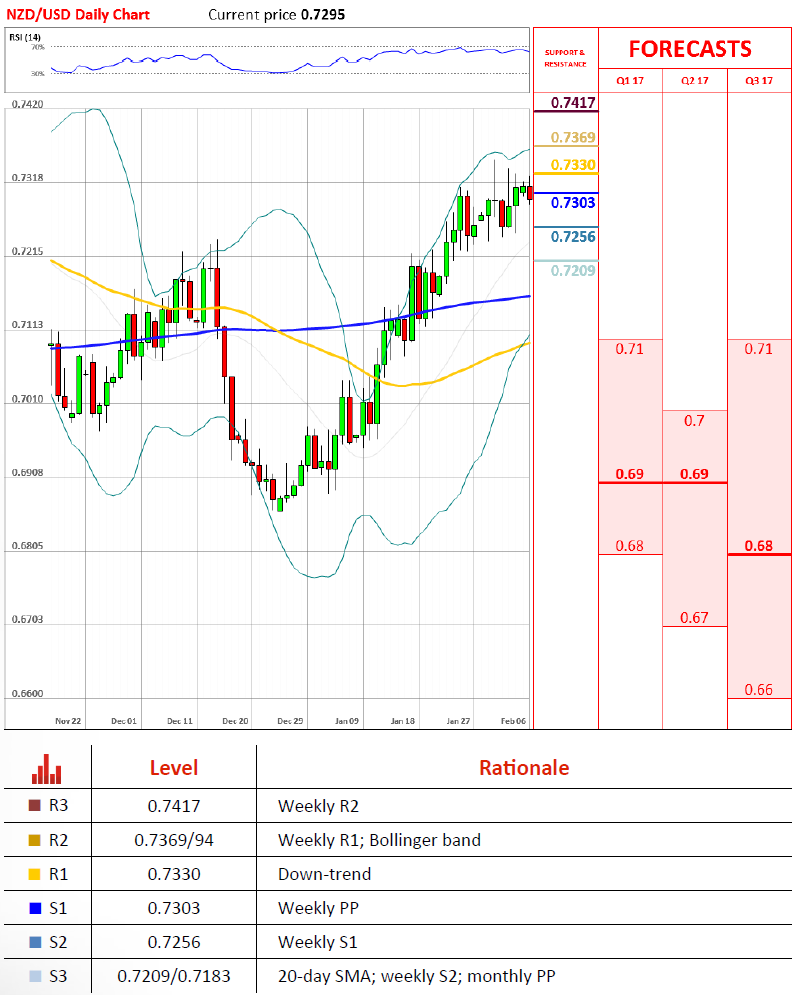Click the 0.6908 y-axis price label
Viewport: 798px width, 995px height.
pos(28,473)
